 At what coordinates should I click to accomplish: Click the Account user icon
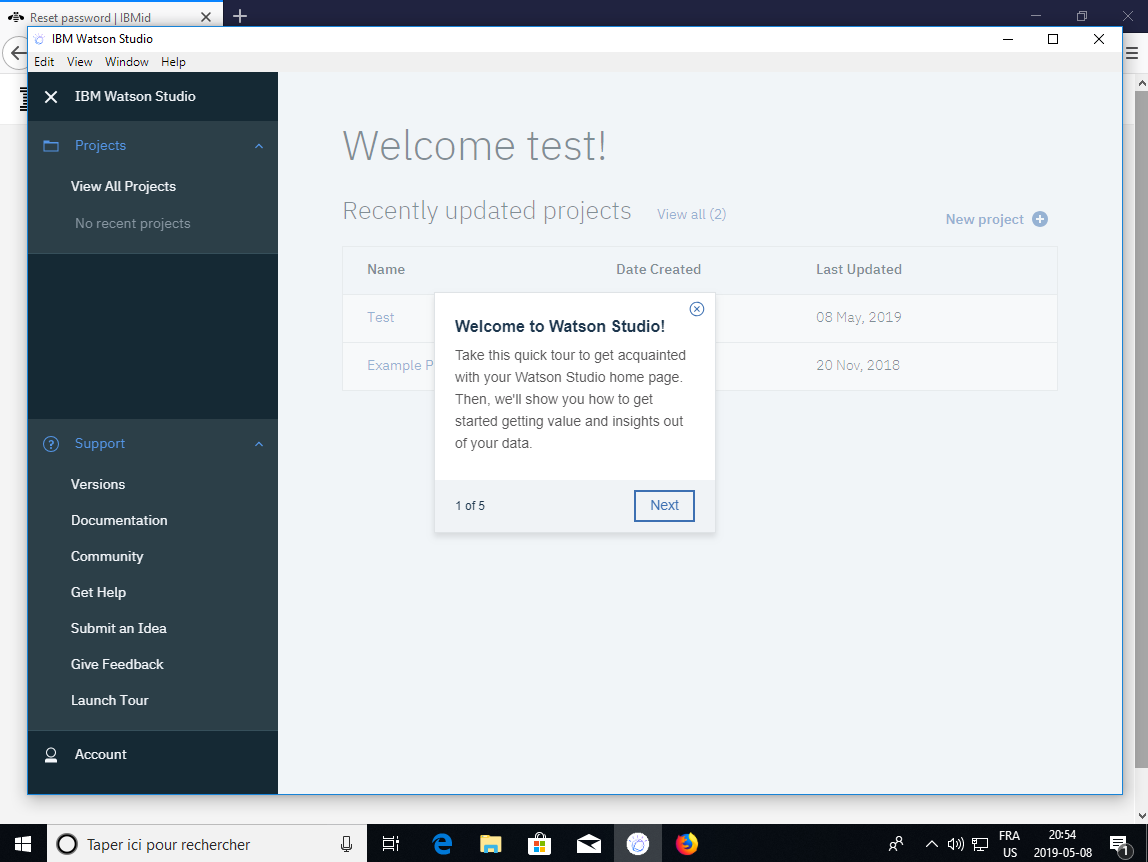pos(51,755)
